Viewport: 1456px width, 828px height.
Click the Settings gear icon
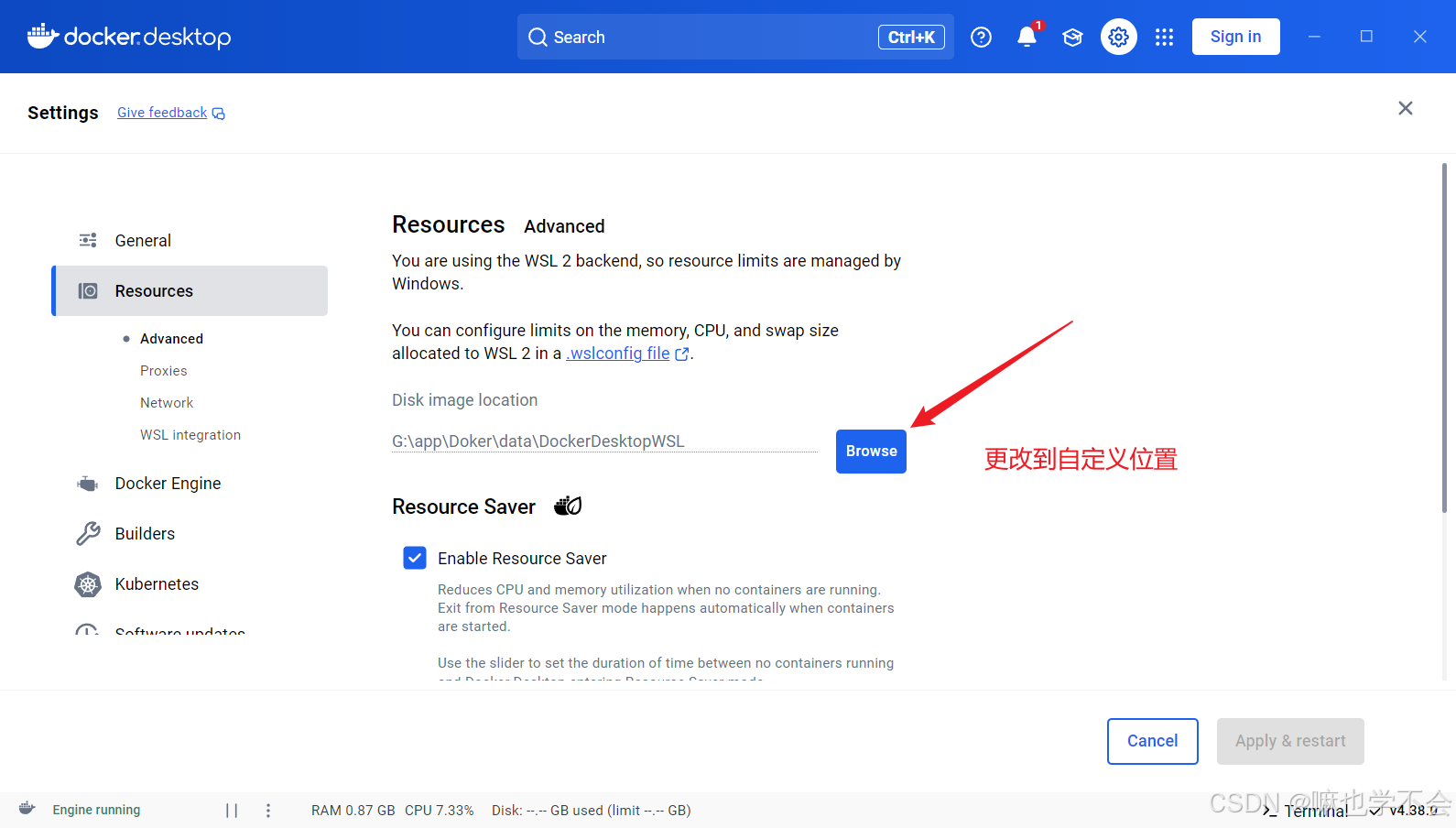click(x=1118, y=37)
